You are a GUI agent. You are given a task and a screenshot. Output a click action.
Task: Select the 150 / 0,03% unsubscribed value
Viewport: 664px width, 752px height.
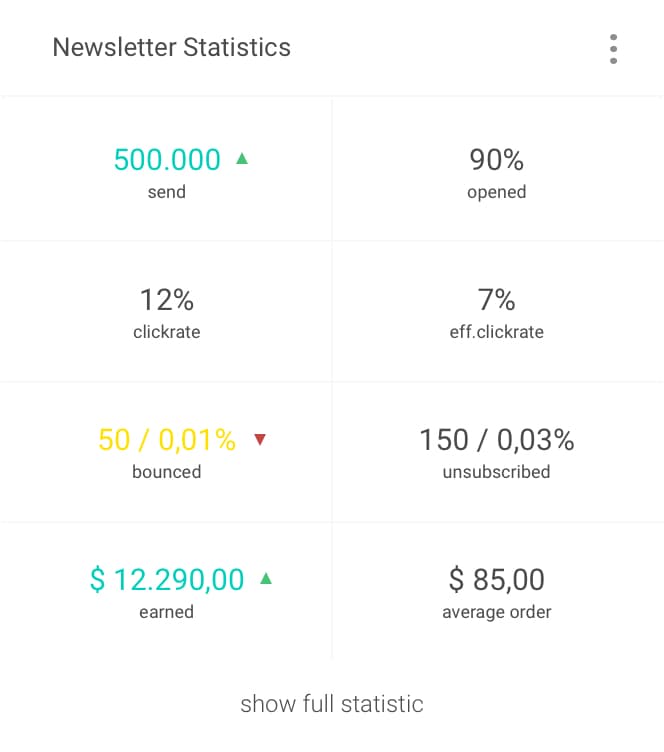(x=497, y=439)
